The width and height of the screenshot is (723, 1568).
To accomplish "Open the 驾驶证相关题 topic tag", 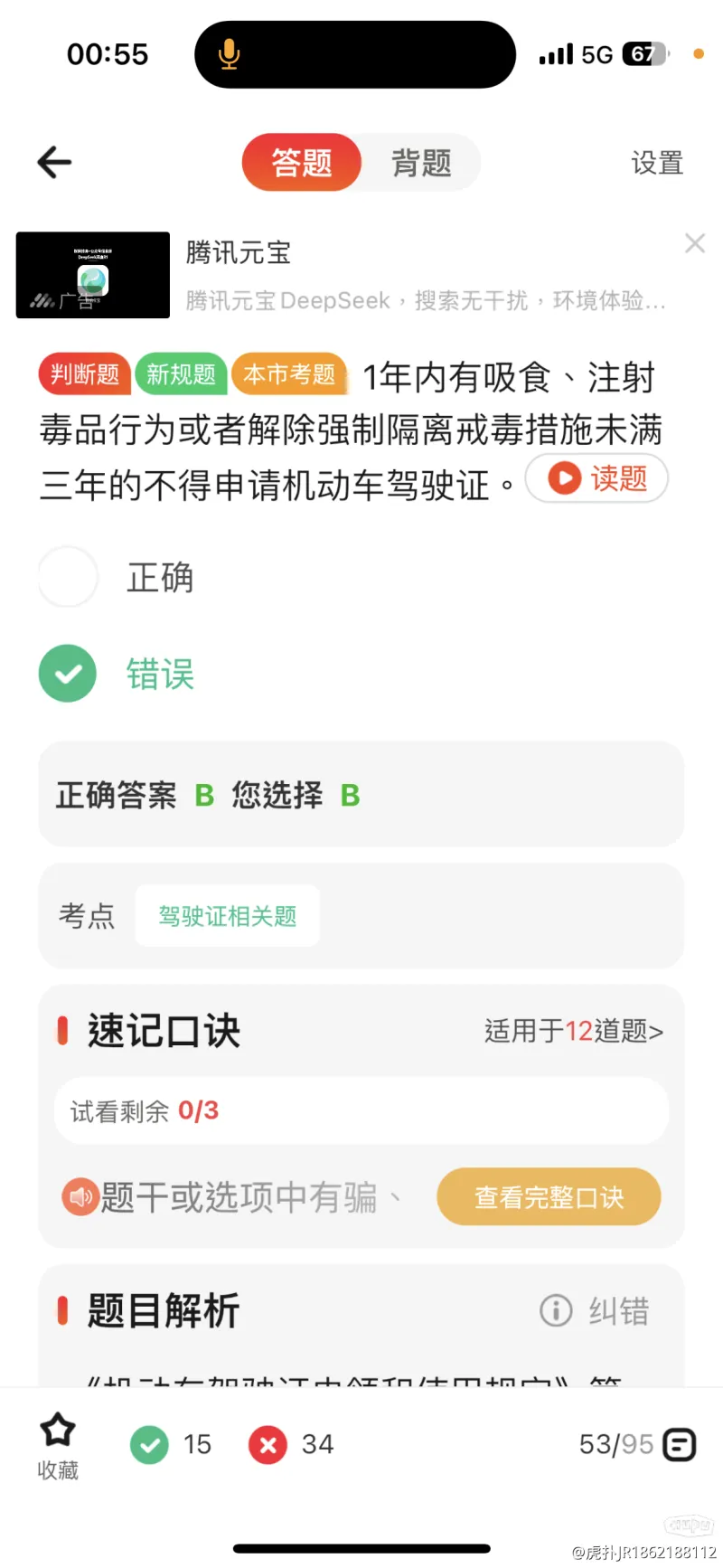I will coord(228,916).
